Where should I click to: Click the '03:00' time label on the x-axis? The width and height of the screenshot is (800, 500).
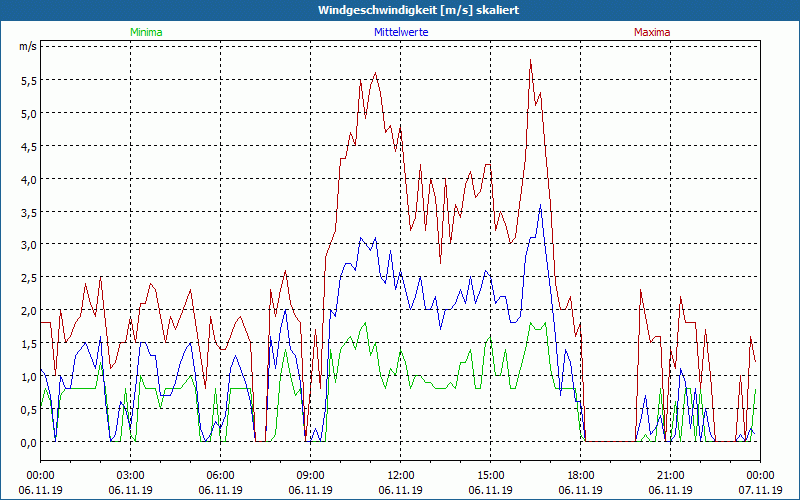131,476
